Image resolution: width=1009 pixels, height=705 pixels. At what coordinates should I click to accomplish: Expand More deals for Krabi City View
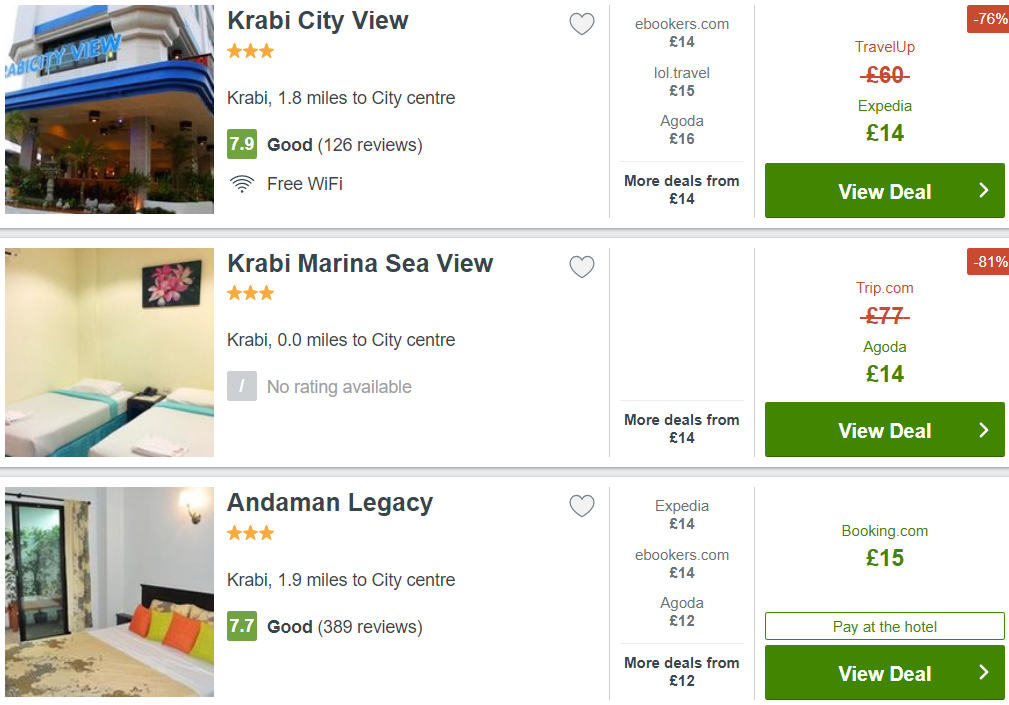[x=681, y=190]
